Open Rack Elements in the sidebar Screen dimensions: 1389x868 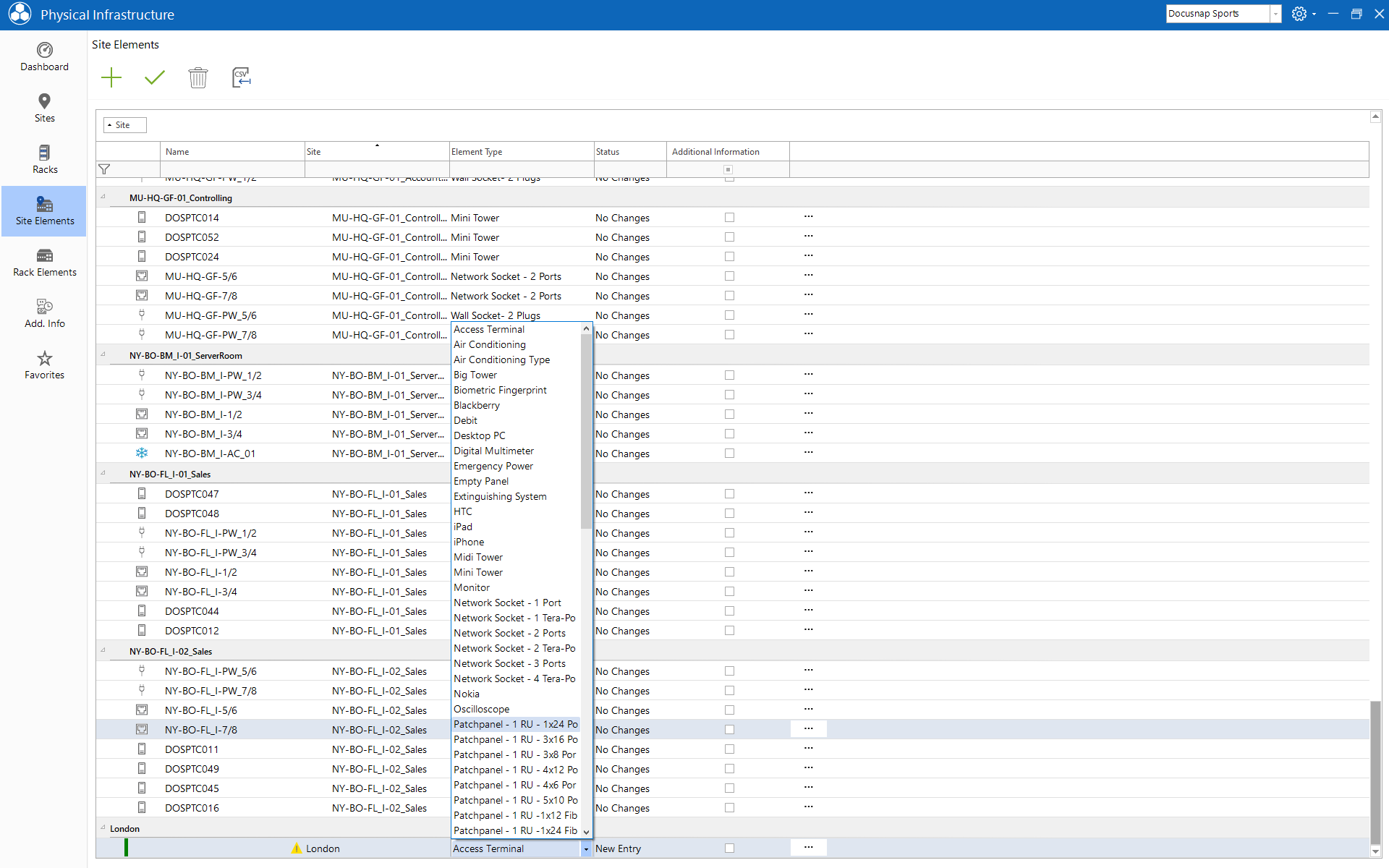[x=44, y=263]
